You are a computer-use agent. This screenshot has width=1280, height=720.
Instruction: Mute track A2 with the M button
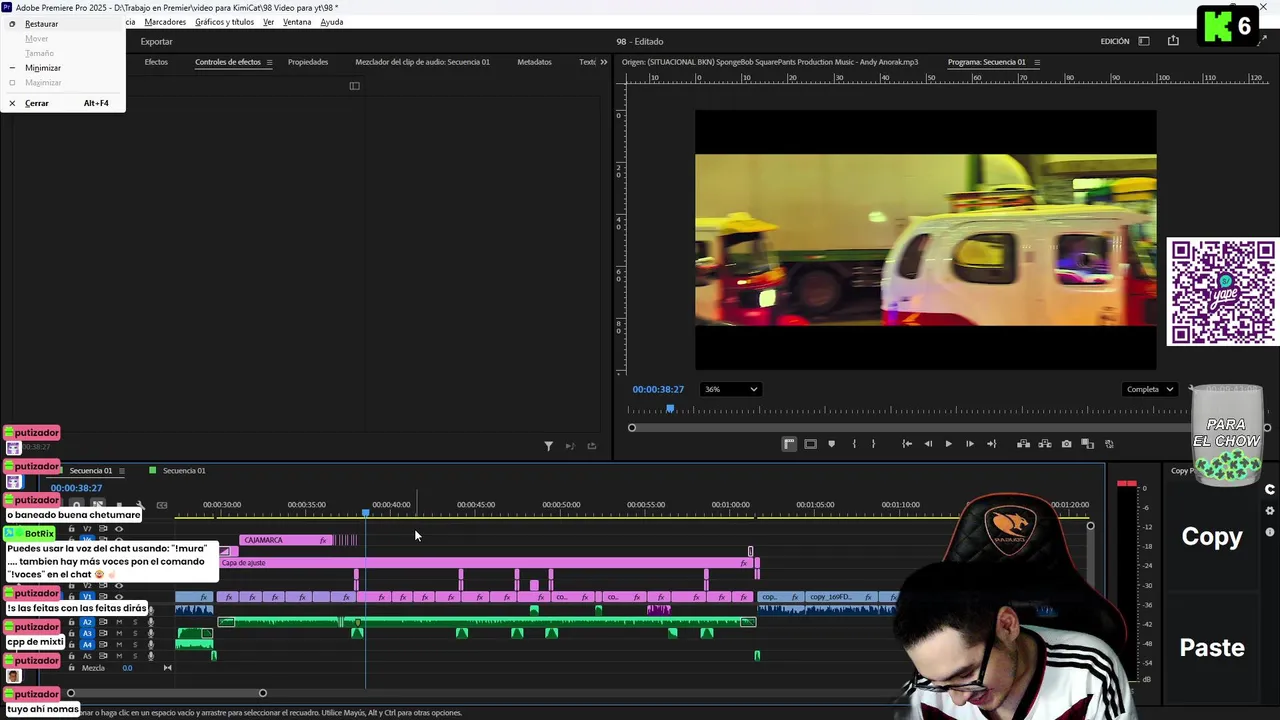pos(119,622)
